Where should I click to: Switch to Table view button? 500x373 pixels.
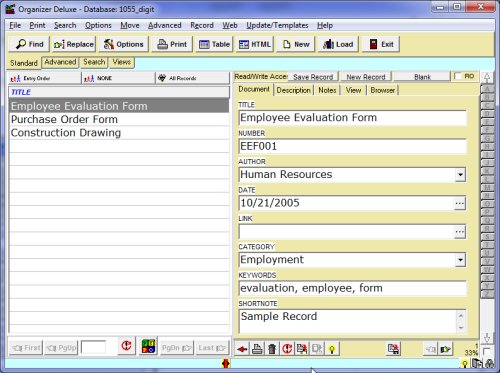pos(214,44)
